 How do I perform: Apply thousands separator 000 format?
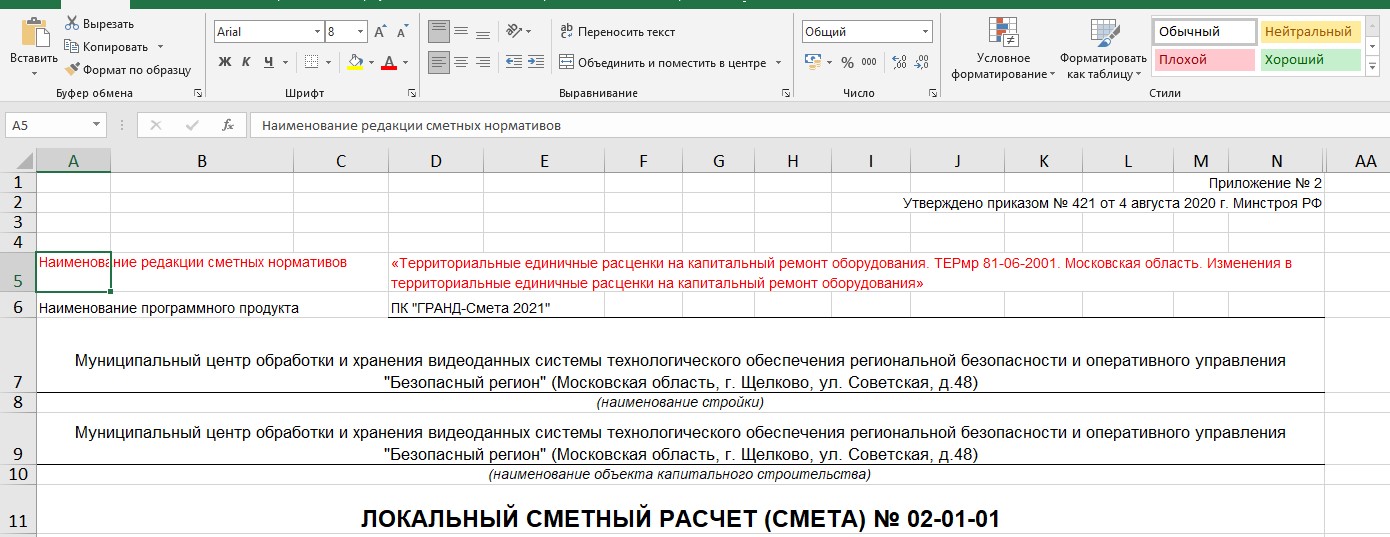869,62
